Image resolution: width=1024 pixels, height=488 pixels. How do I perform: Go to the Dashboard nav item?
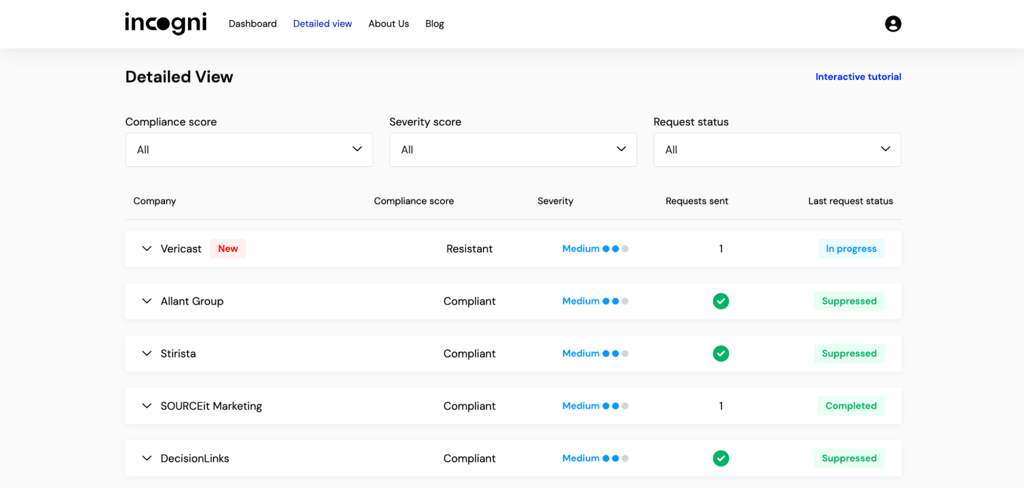click(x=253, y=24)
